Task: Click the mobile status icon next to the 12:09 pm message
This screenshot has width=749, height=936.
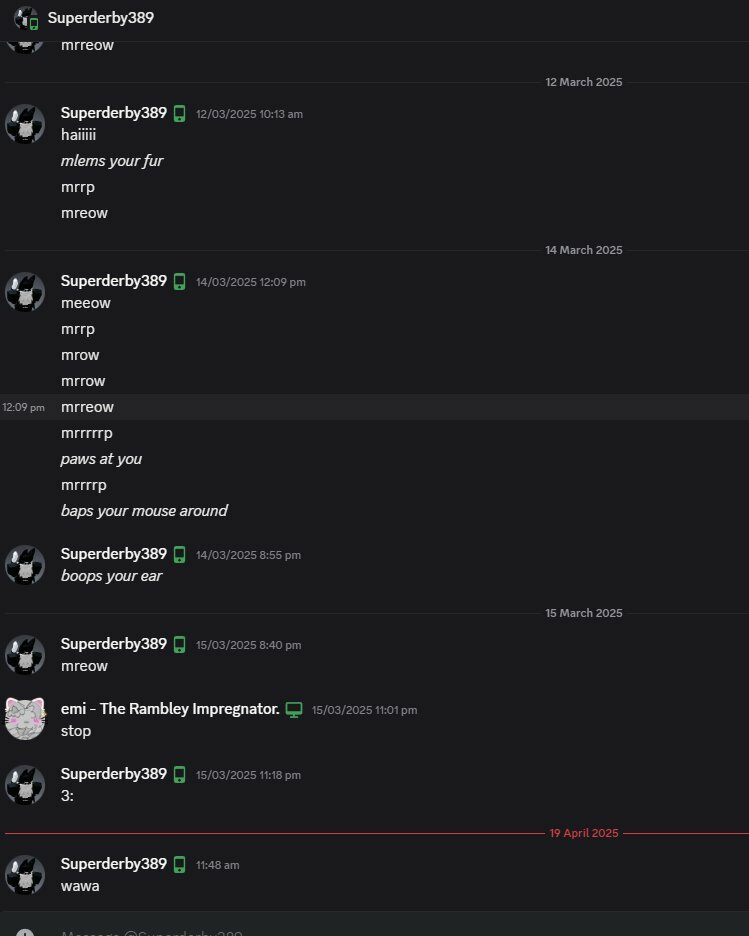Action: pyautogui.click(x=180, y=281)
